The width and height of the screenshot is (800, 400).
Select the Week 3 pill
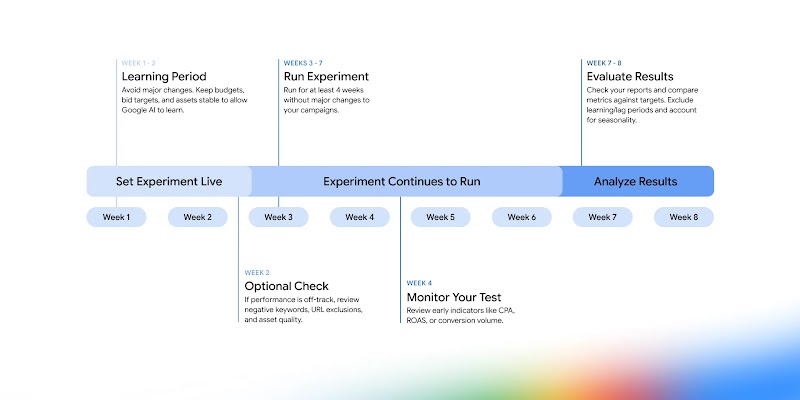(x=279, y=217)
